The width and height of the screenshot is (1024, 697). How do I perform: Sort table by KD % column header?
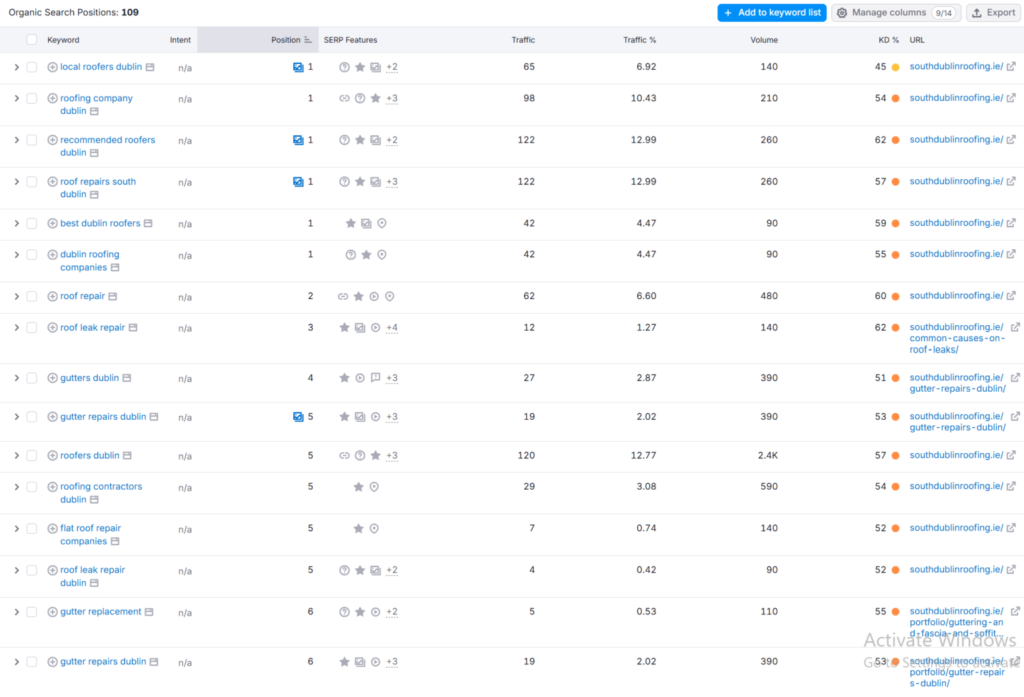point(888,40)
